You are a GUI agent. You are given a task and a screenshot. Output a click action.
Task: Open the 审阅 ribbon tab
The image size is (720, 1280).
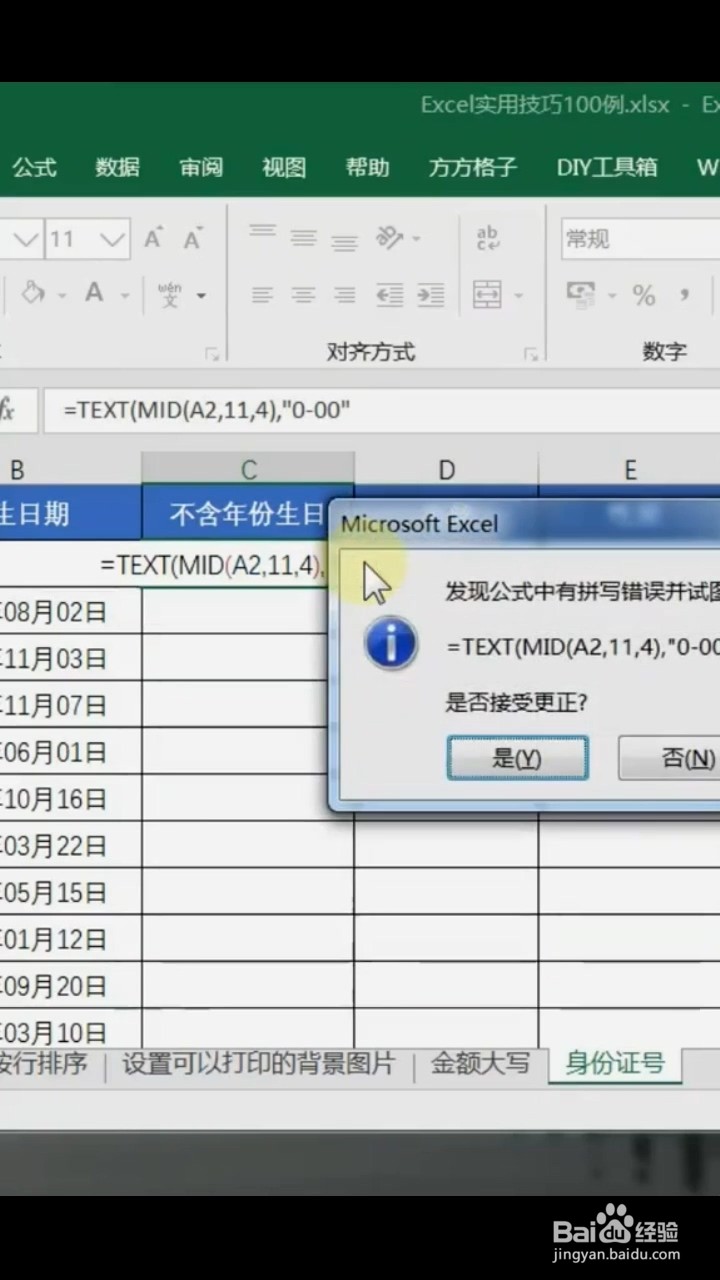(201, 167)
